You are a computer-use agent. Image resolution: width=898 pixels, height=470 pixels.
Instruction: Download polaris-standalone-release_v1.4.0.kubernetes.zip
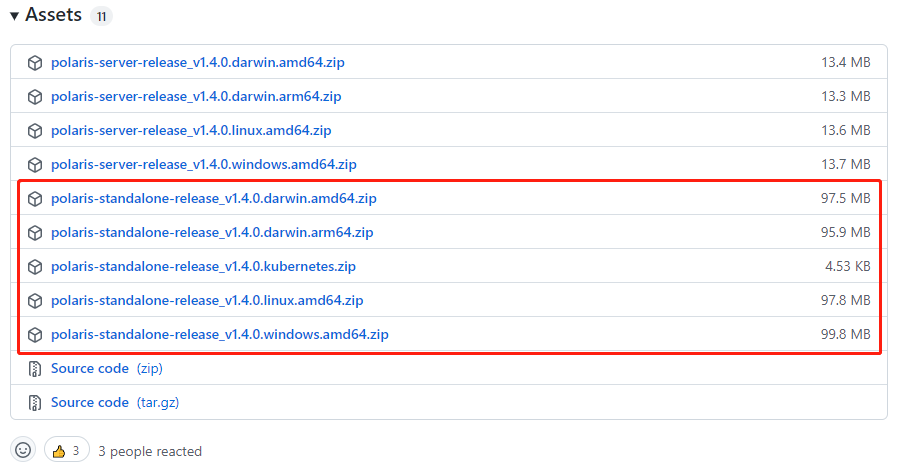click(203, 267)
